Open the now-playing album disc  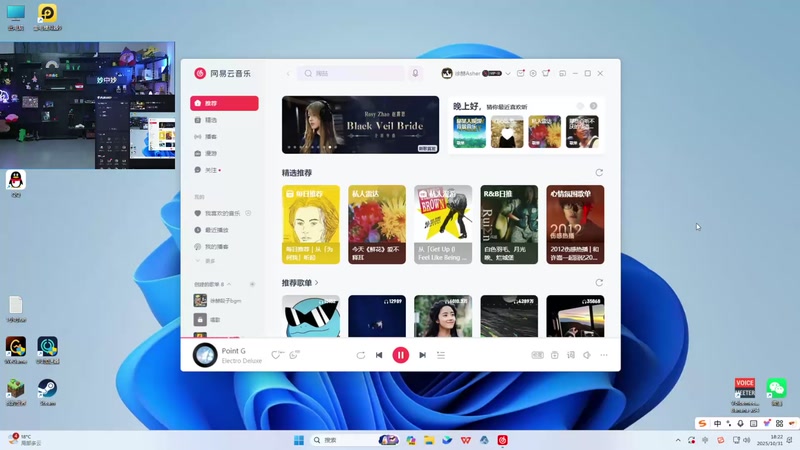[205, 355]
